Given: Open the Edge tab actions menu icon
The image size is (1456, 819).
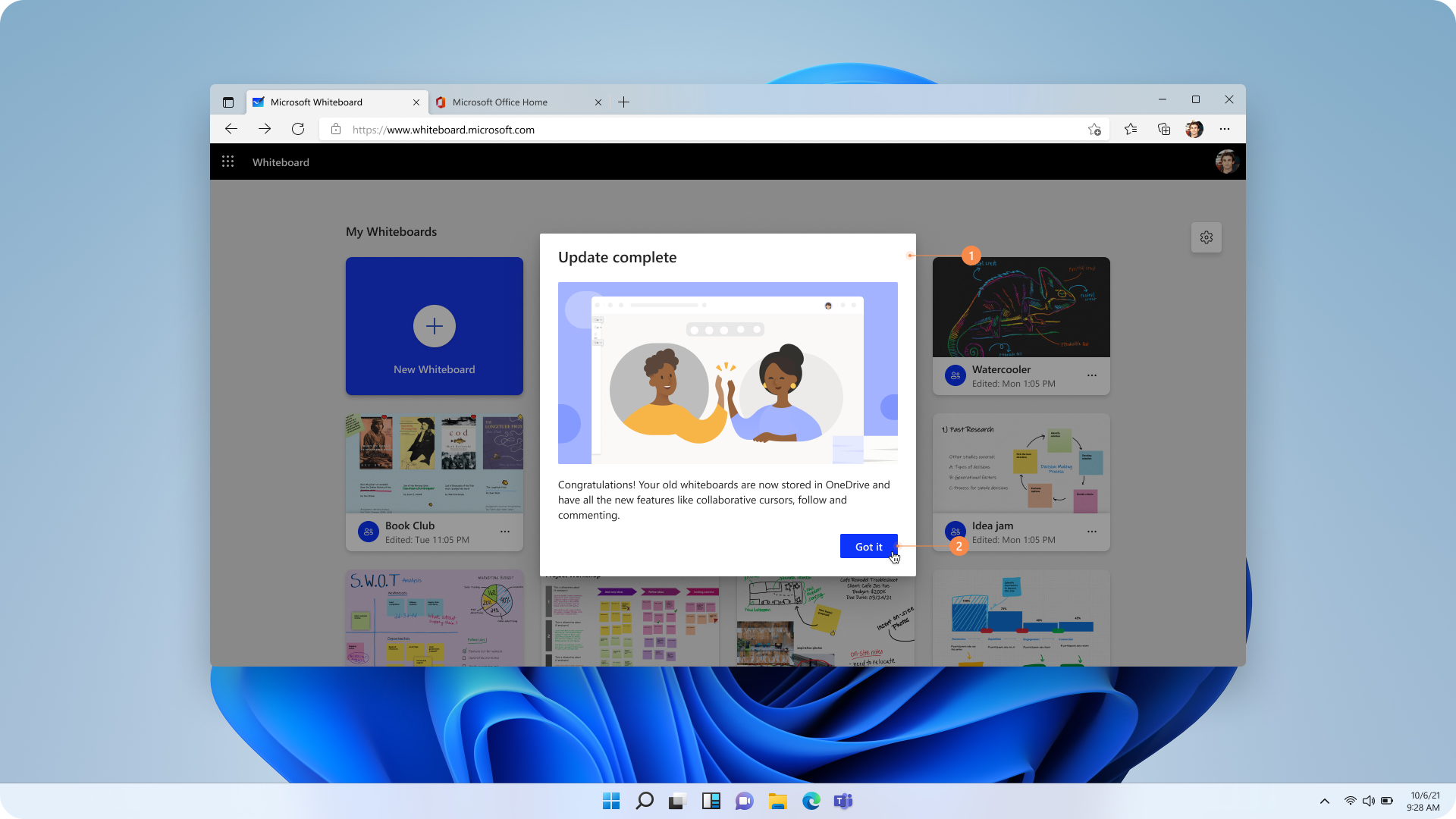Looking at the screenshot, I should [x=228, y=102].
